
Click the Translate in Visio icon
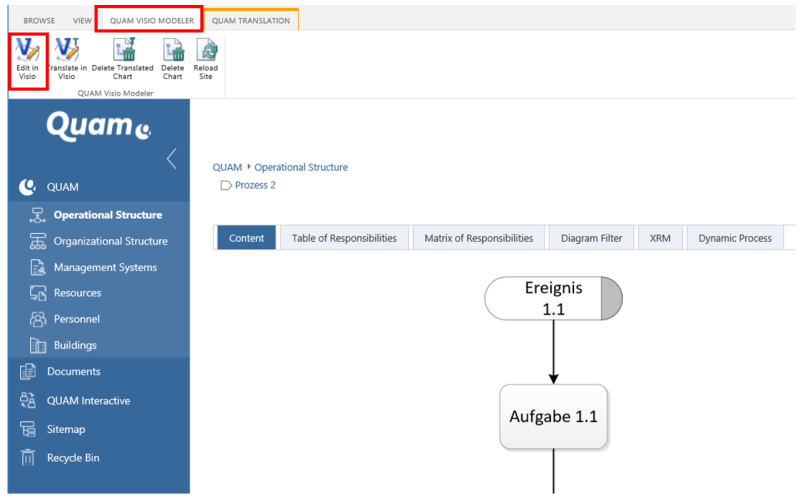(x=66, y=51)
